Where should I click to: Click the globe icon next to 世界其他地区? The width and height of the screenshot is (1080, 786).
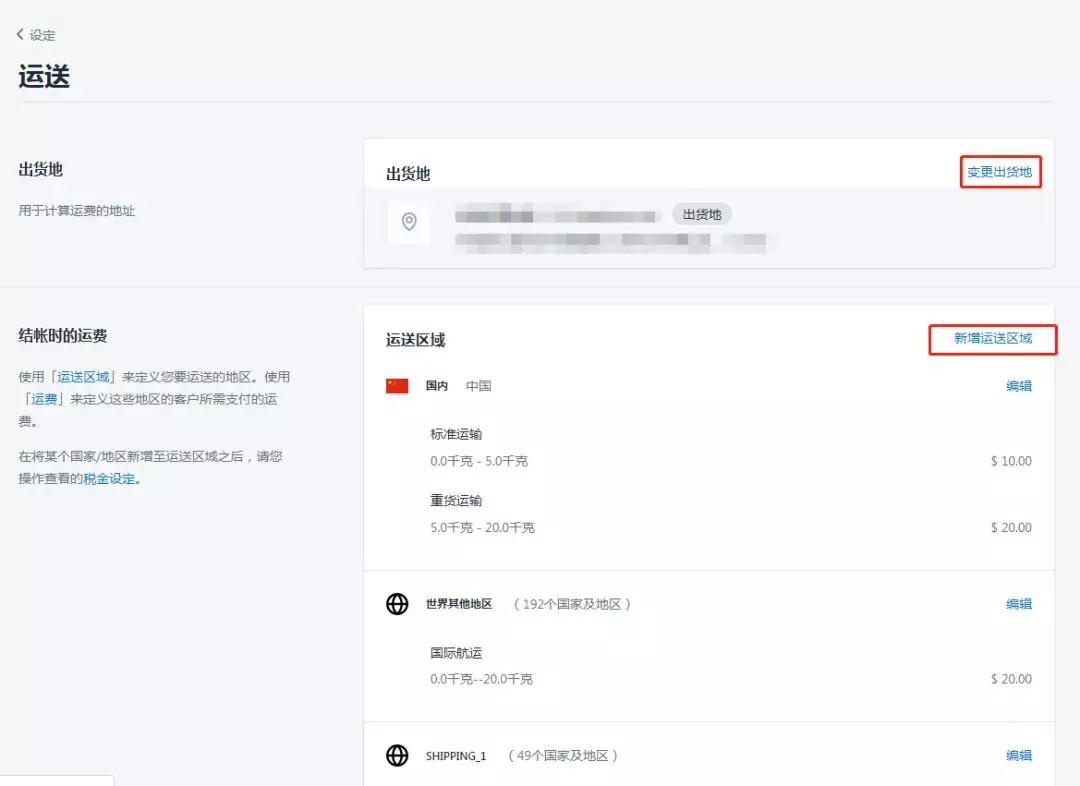click(397, 603)
